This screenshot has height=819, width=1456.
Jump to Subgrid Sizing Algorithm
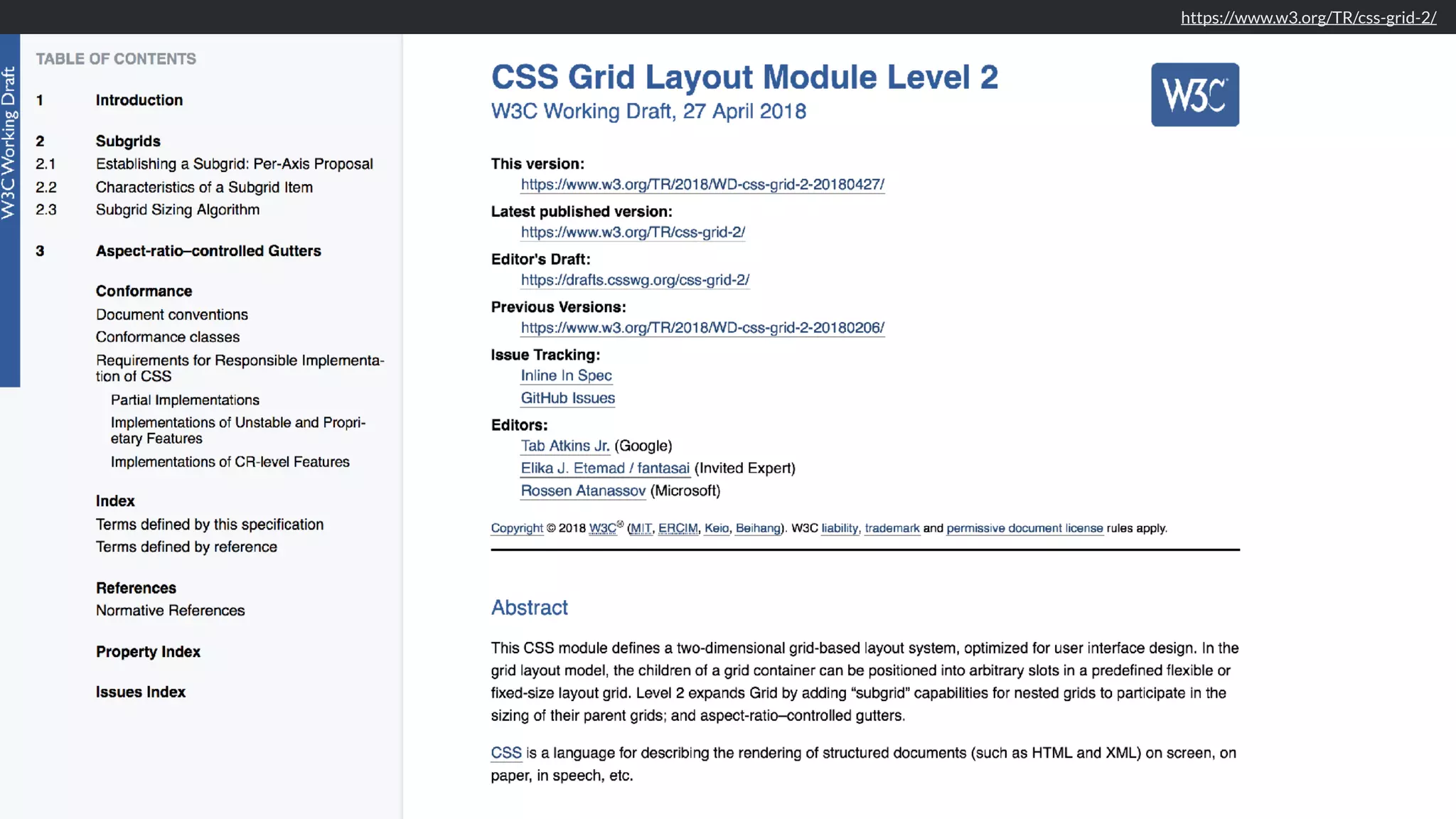click(x=177, y=210)
